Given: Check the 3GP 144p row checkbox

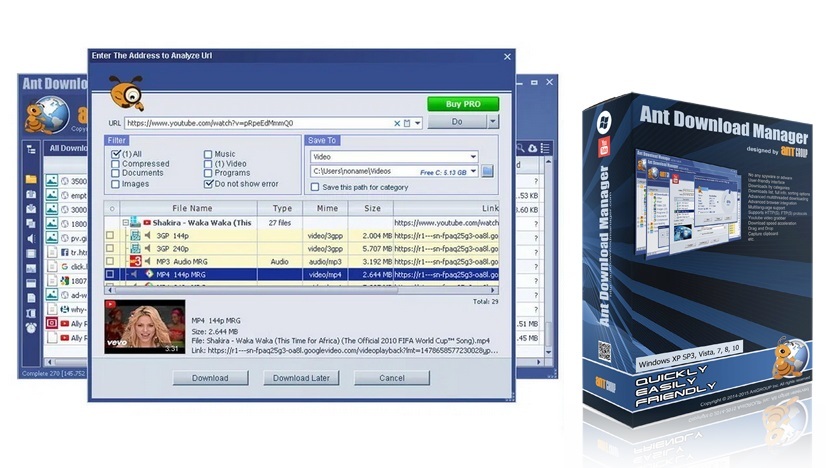Looking at the screenshot, I should [x=110, y=235].
